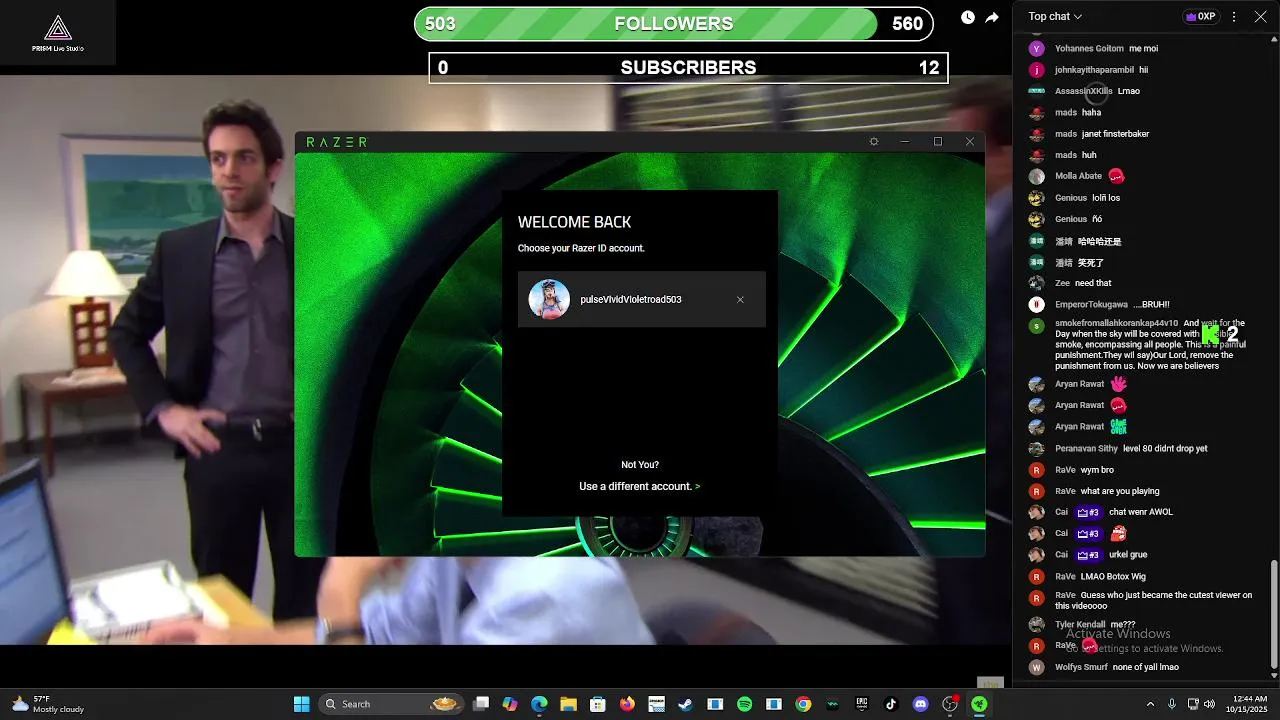
Task: Click the microphone tray icon
Action: point(1172,704)
